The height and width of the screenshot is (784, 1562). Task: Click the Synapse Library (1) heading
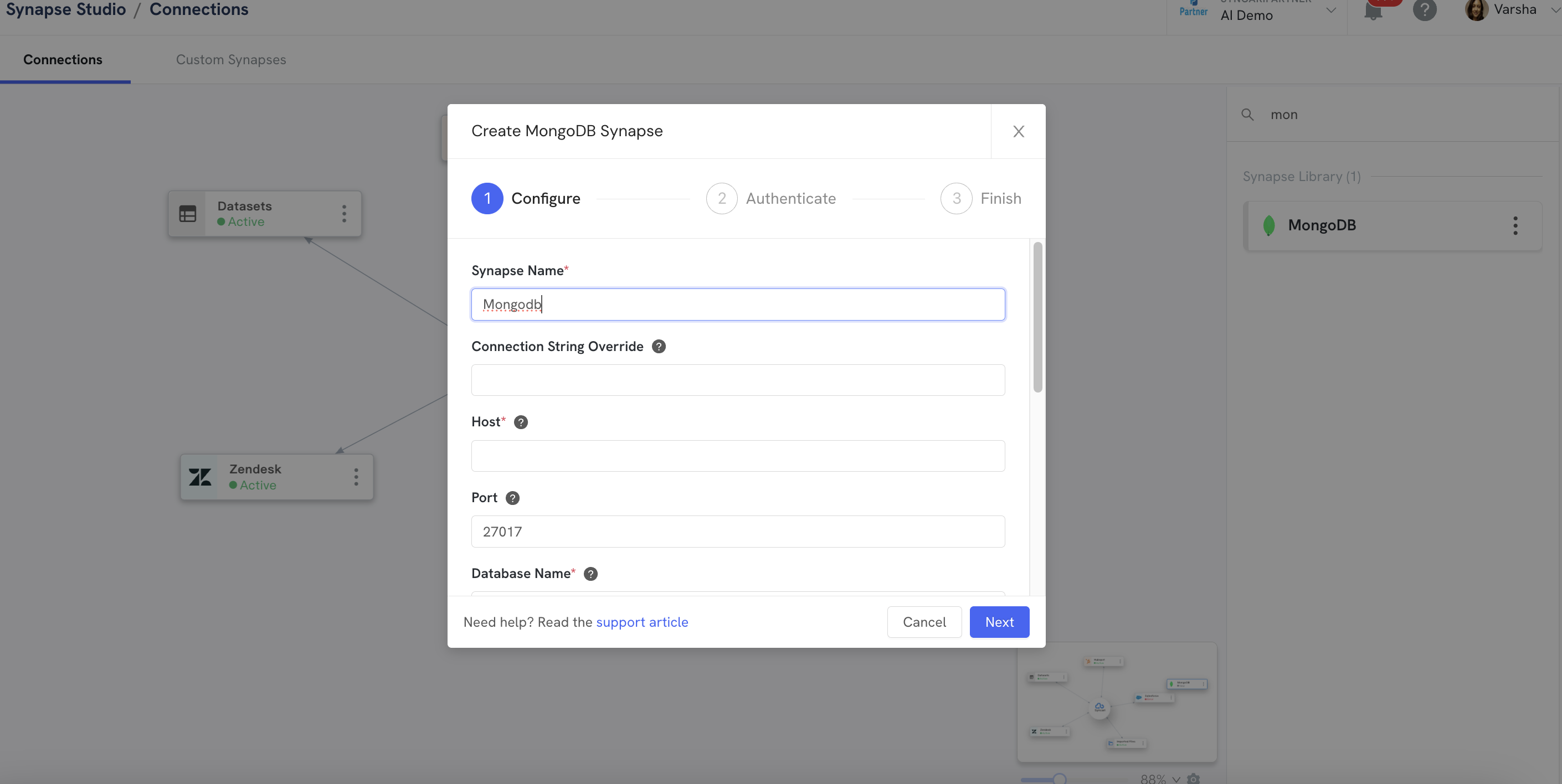pyautogui.click(x=1301, y=177)
